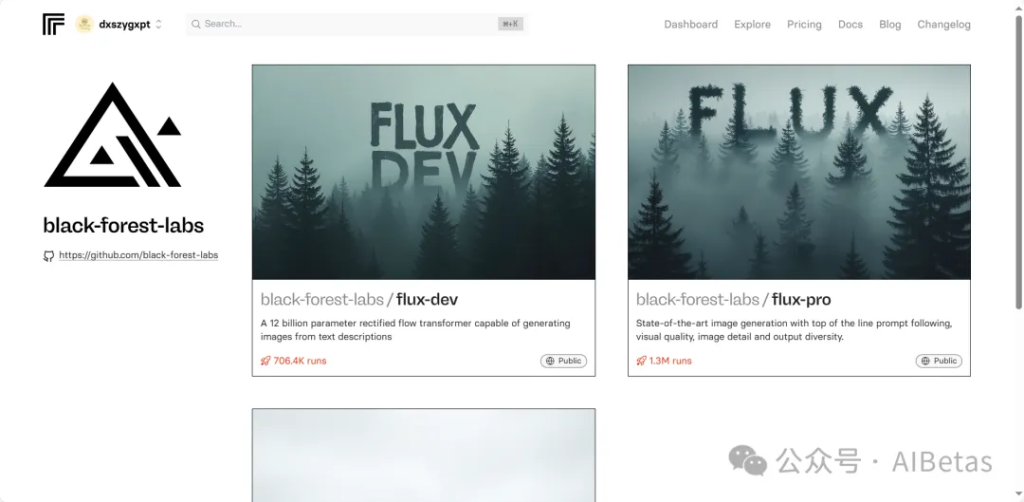
Task: Click the dxszygxpt user avatar
Action: pos(84,24)
